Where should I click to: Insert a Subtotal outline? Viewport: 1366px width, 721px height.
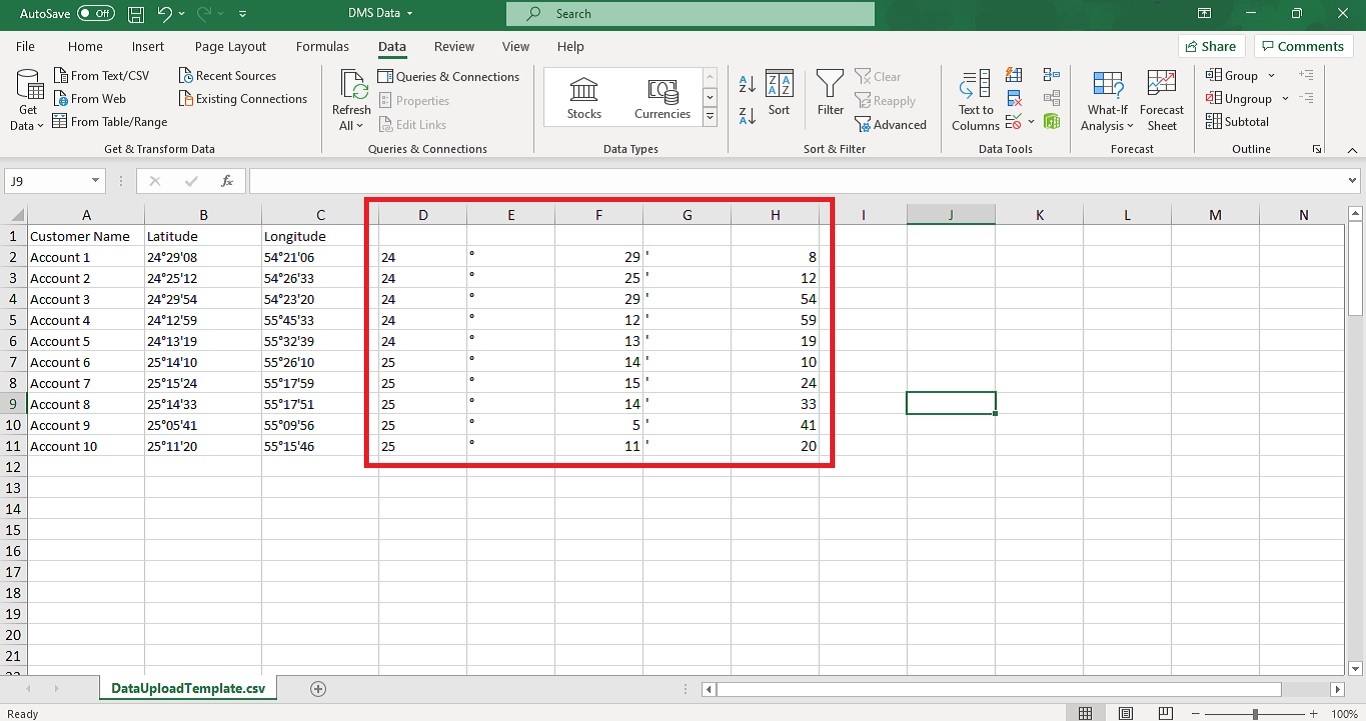[x=1237, y=121]
